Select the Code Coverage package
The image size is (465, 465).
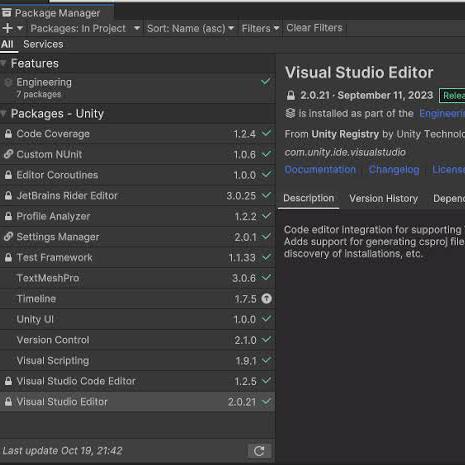[137, 134]
